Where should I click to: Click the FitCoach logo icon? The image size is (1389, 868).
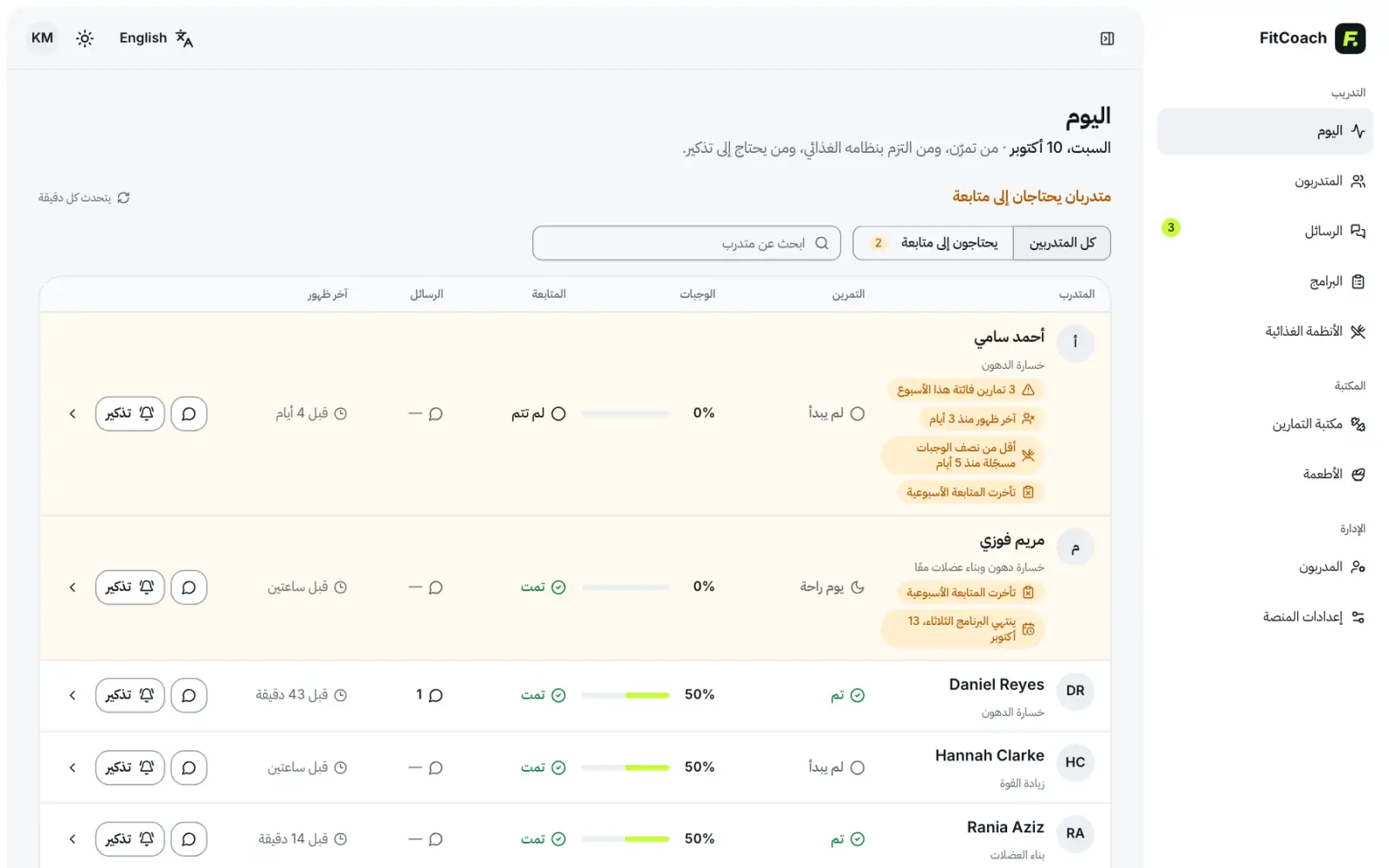[1350, 38]
